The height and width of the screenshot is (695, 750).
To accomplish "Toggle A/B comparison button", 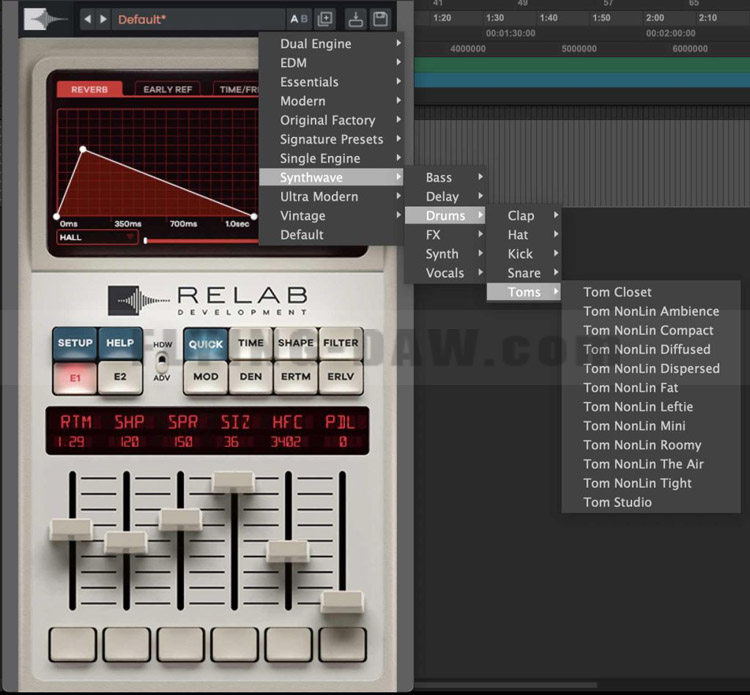I will 299,19.
